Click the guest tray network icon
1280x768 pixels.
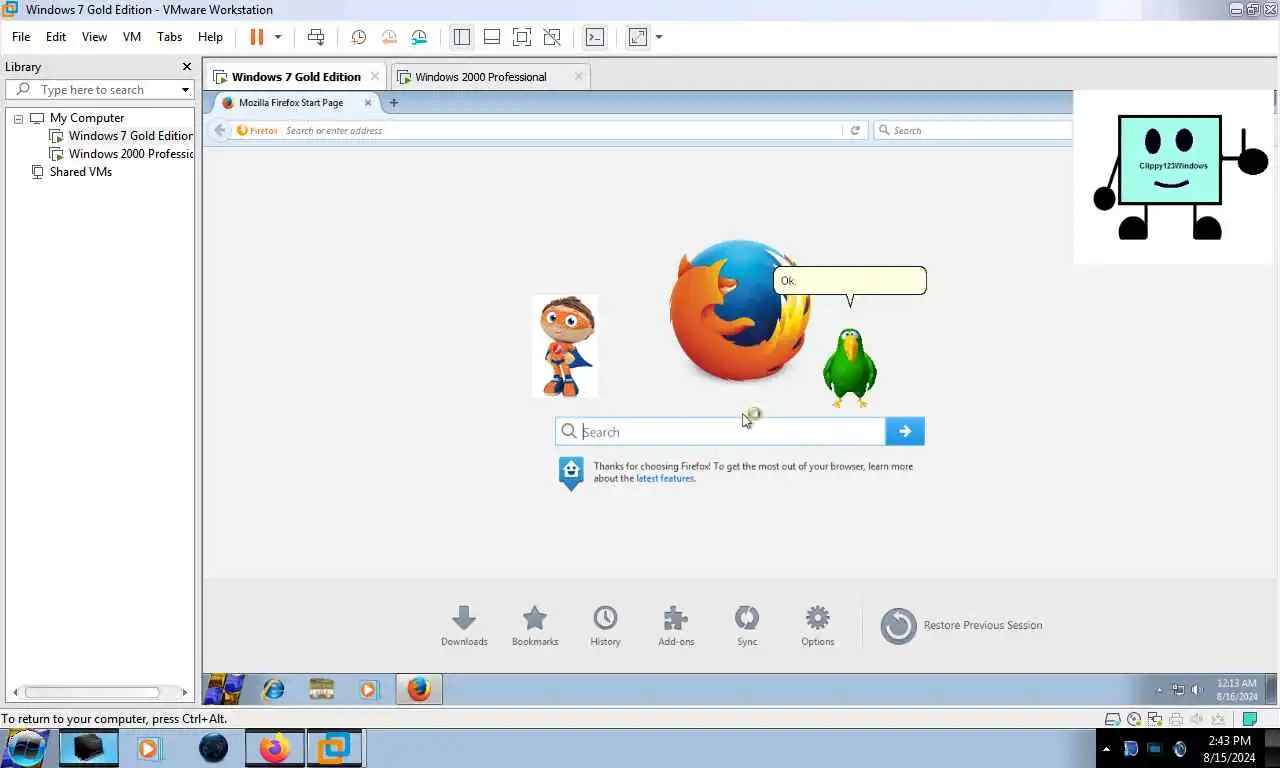(x=1178, y=689)
